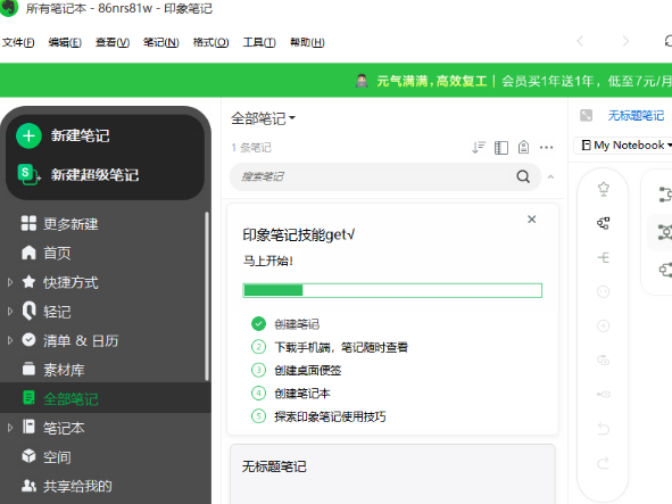Close the 印象笔记技能get card
This screenshot has width=672, height=504.
[x=532, y=219]
